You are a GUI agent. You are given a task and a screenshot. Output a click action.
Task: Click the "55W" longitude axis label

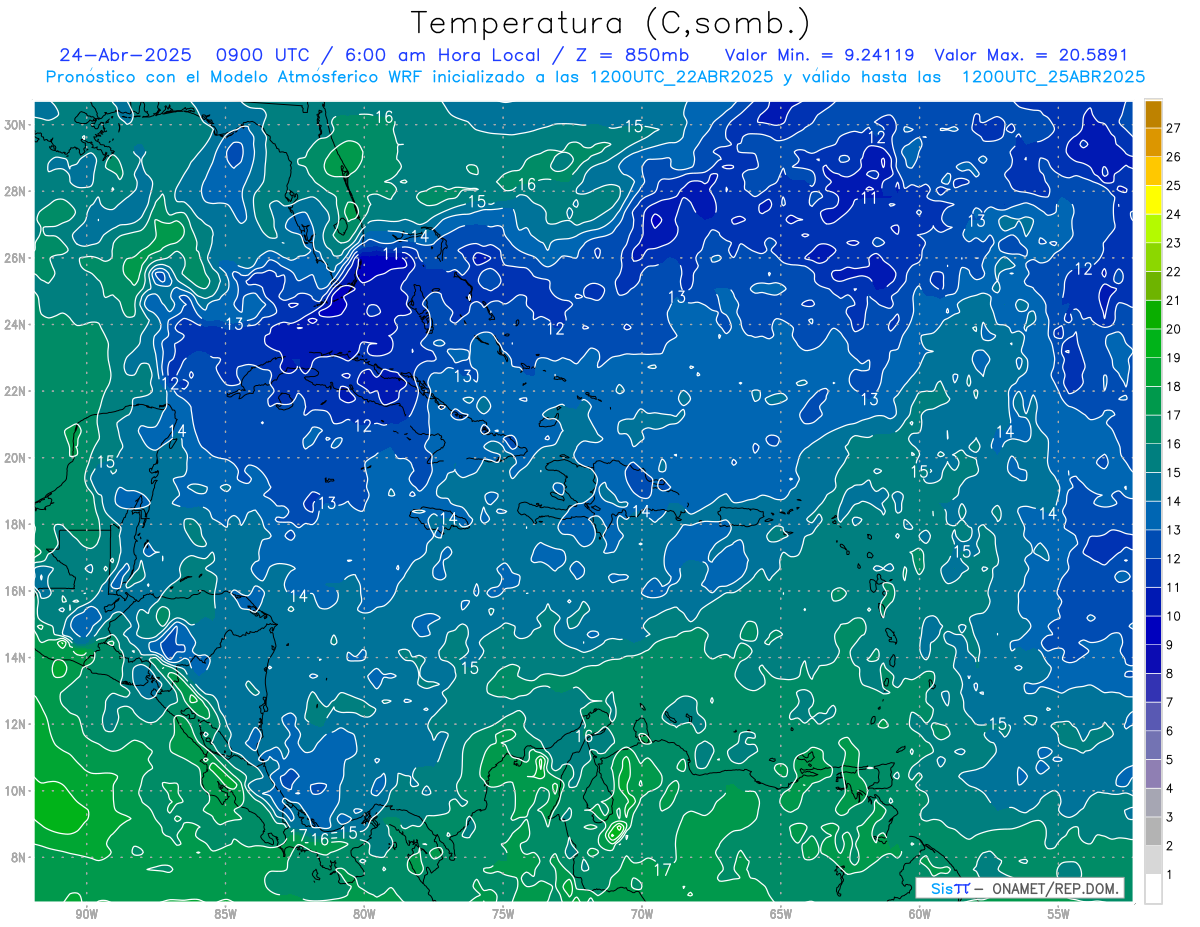(x=1059, y=915)
